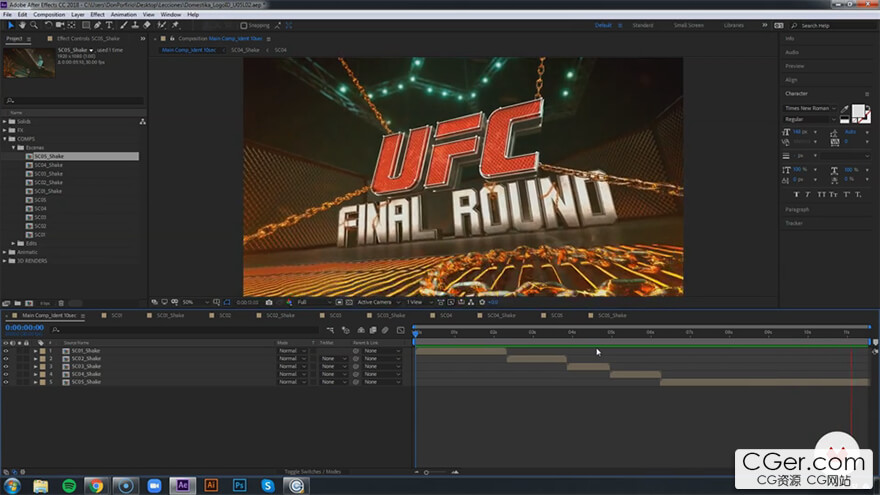The image size is (880, 495).
Task: Click the new composition icon in Project panel
Action: 29,303
